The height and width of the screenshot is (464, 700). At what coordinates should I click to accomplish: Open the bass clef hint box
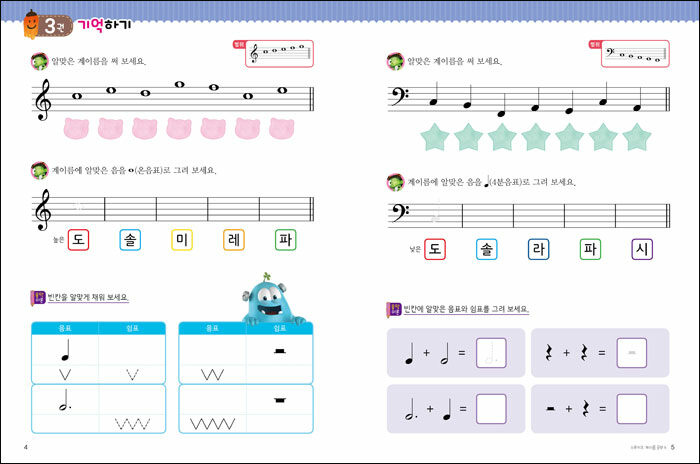632,55
